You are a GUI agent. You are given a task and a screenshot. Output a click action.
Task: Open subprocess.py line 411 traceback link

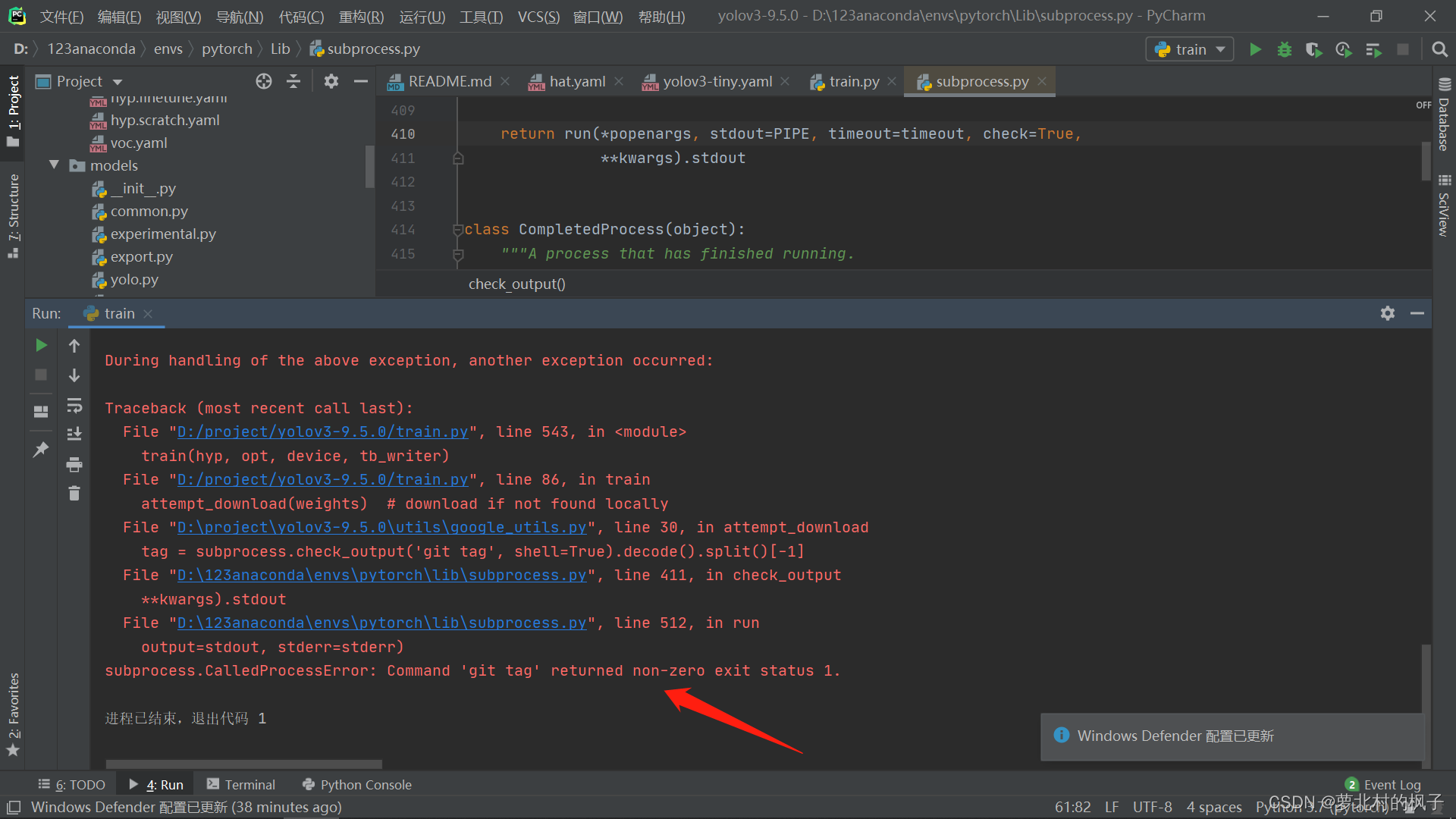pyautogui.click(x=381, y=575)
